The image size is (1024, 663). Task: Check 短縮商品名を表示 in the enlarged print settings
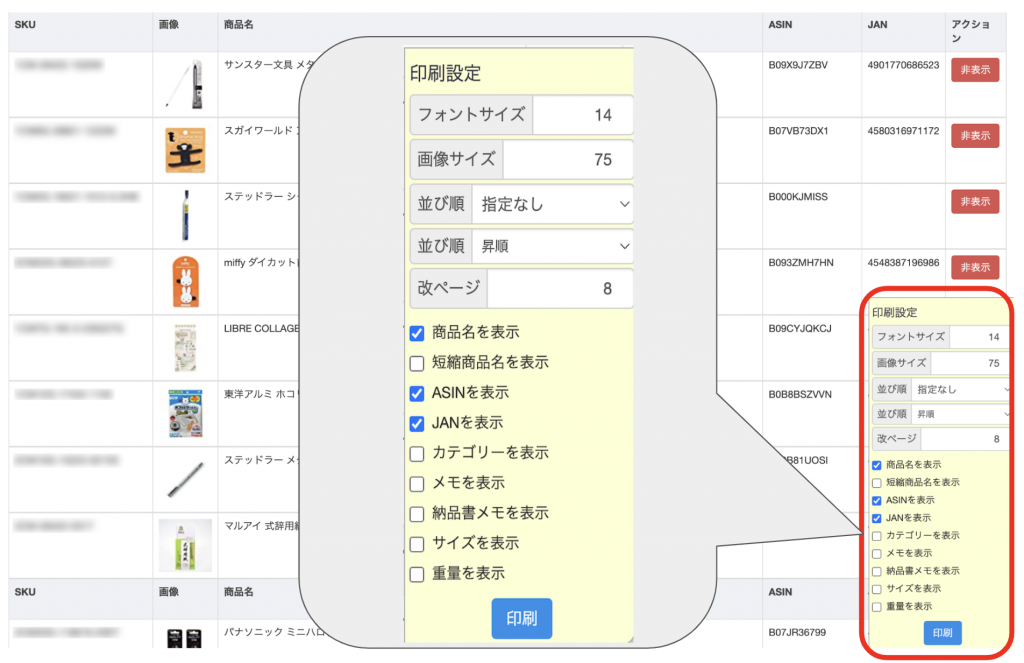click(417, 363)
